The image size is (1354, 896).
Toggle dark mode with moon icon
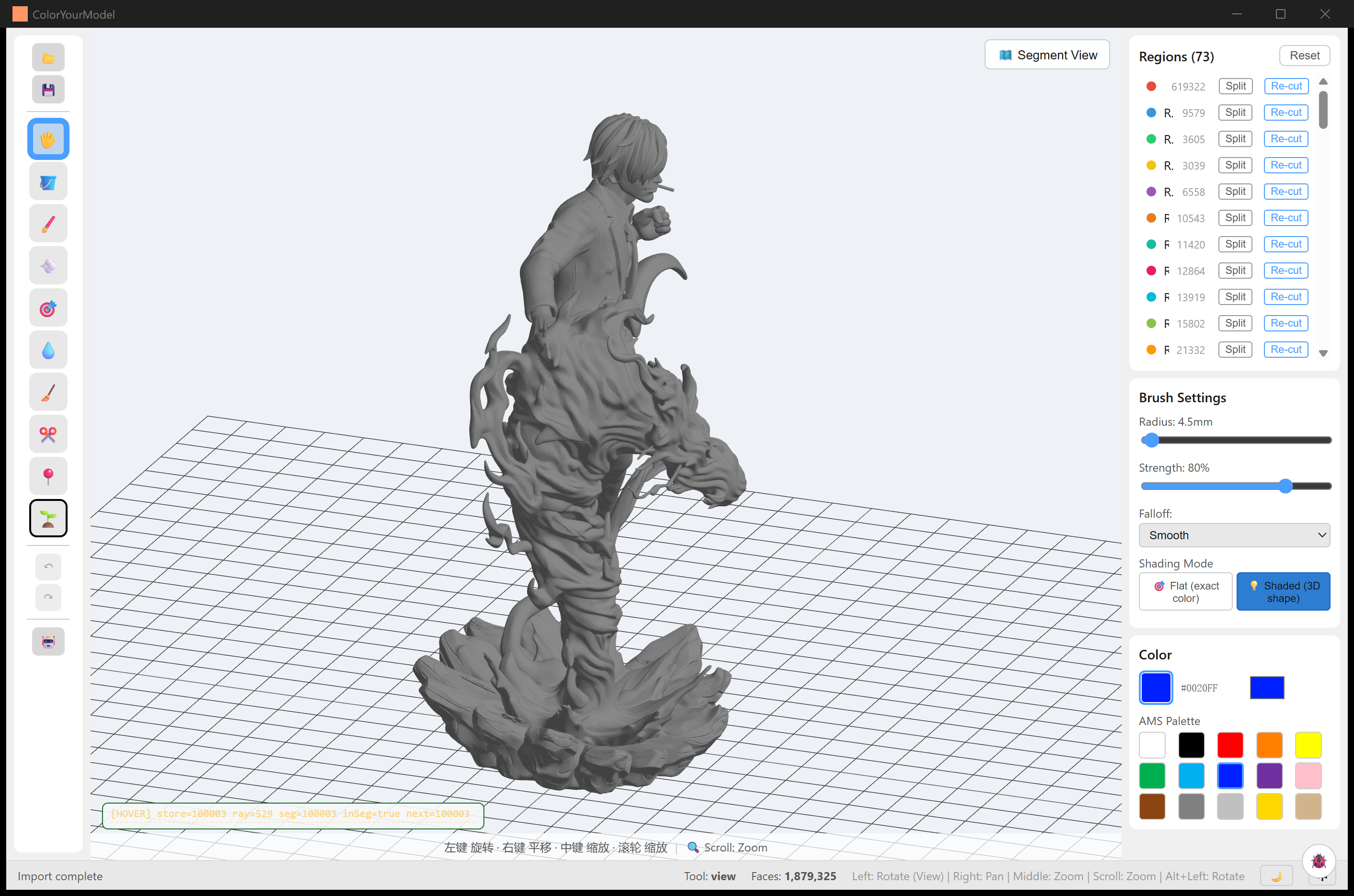[x=1276, y=876]
